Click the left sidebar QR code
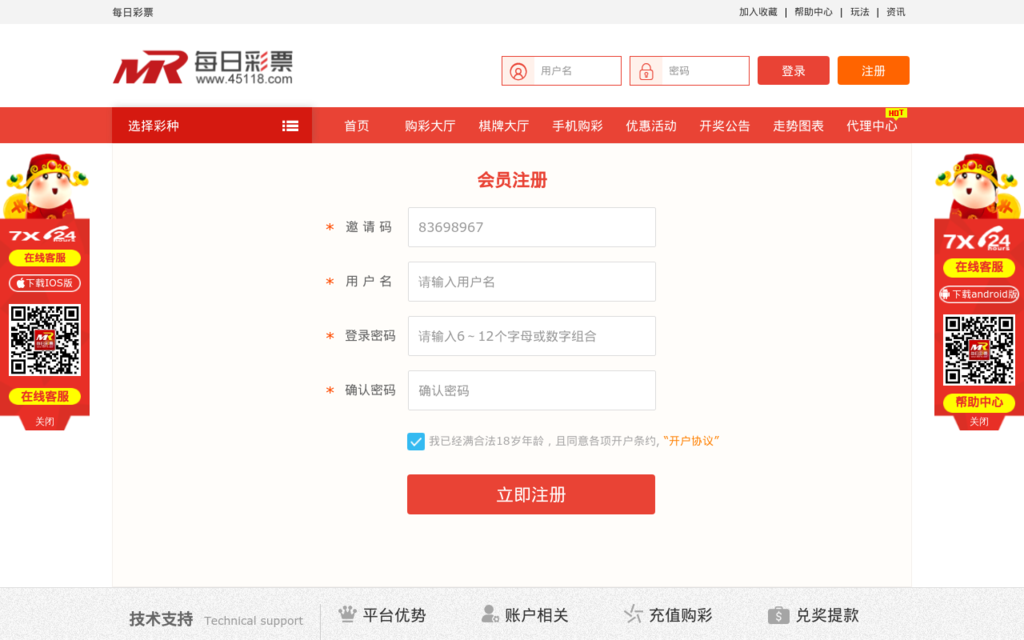Image resolution: width=1024 pixels, height=640 pixels. pos(45,340)
